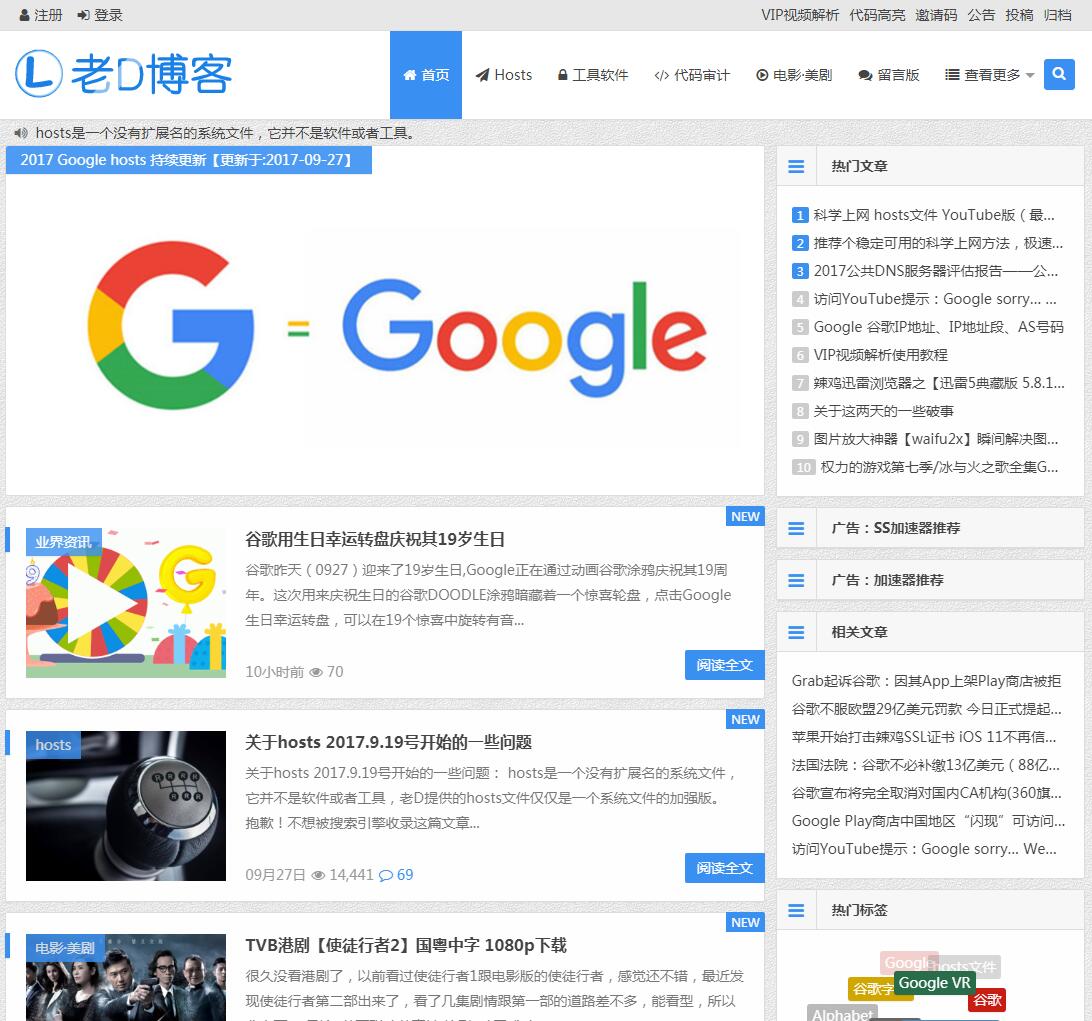The height and width of the screenshot is (1021, 1092).
Task: Click menu icon beside 相关文章 heading
Action: pos(796,632)
